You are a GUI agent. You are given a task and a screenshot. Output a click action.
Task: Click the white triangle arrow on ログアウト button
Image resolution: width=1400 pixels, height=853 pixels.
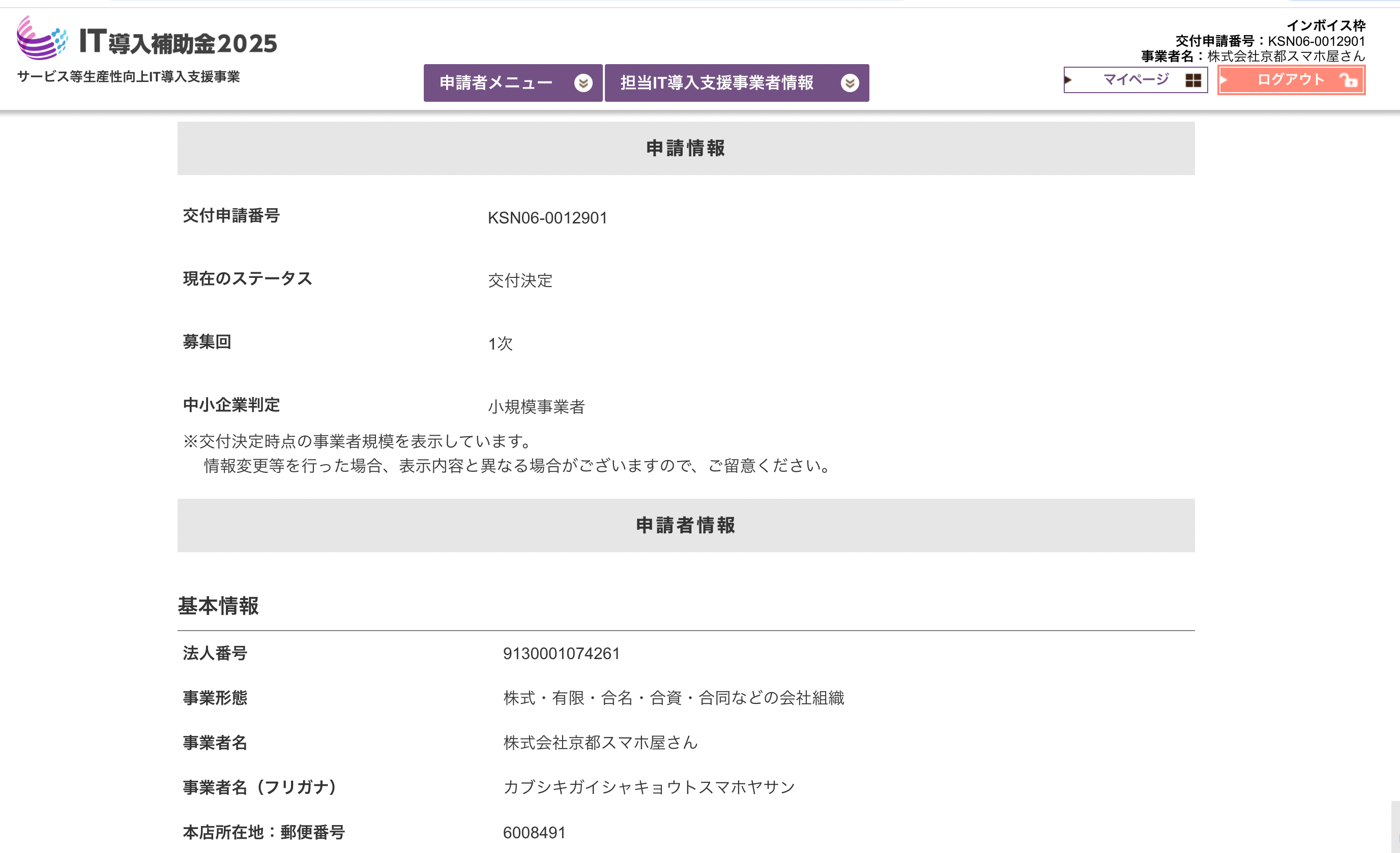pyautogui.click(x=1224, y=79)
